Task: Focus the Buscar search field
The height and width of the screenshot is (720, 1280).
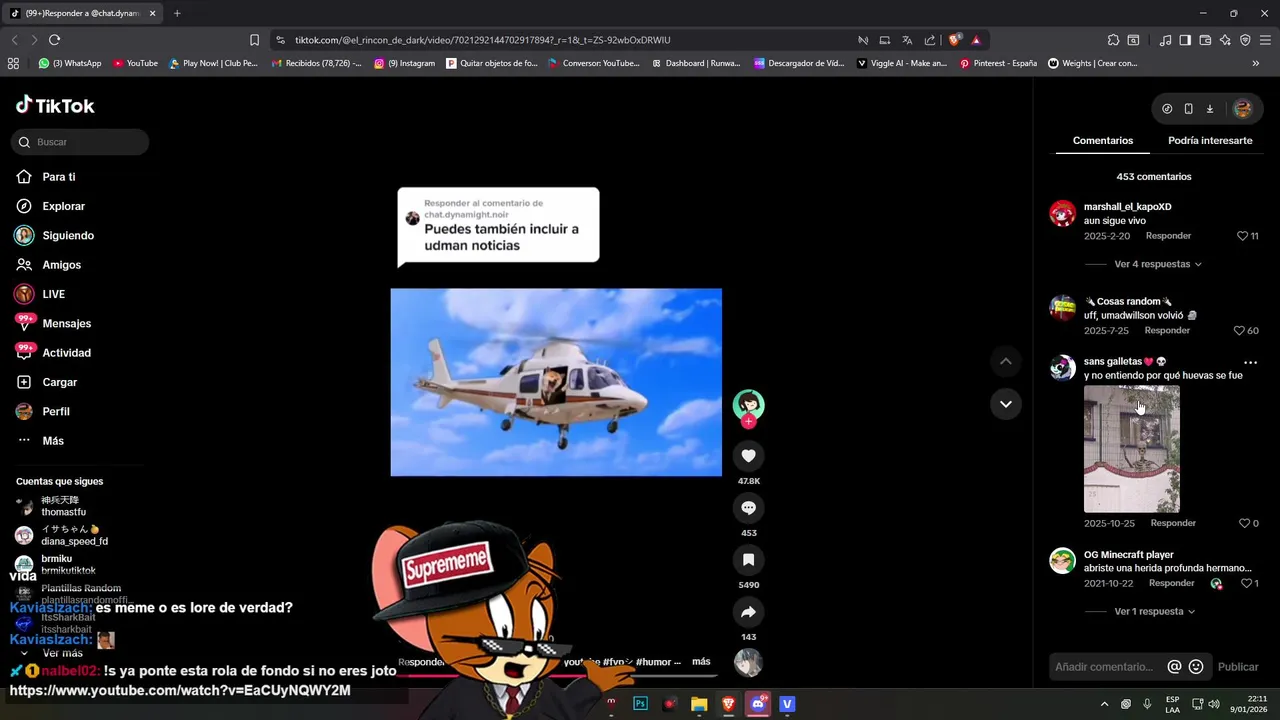Action: tap(80, 142)
